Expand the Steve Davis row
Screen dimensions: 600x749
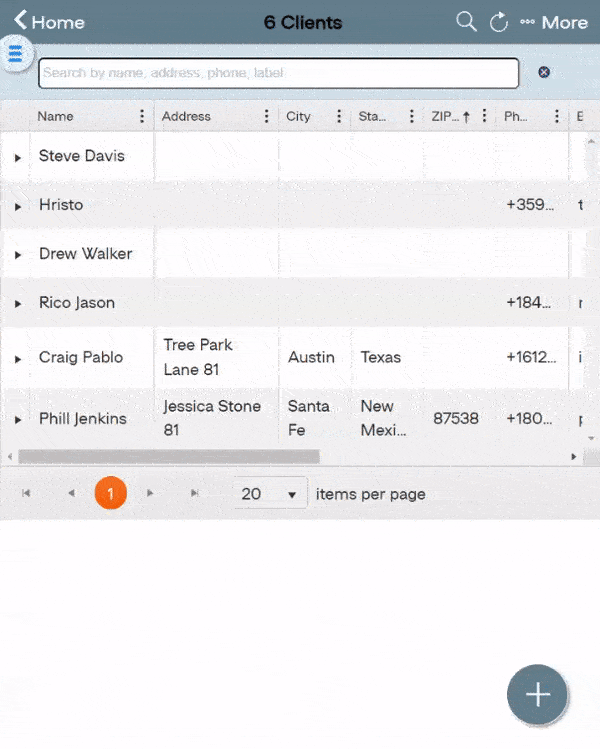pyautogui.click(x=18, y=157)
